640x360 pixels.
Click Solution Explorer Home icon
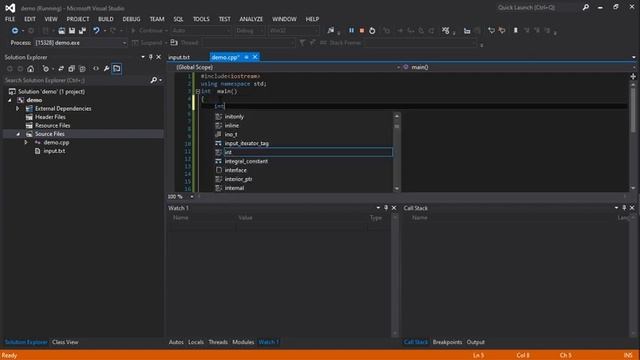coord(31,69)
